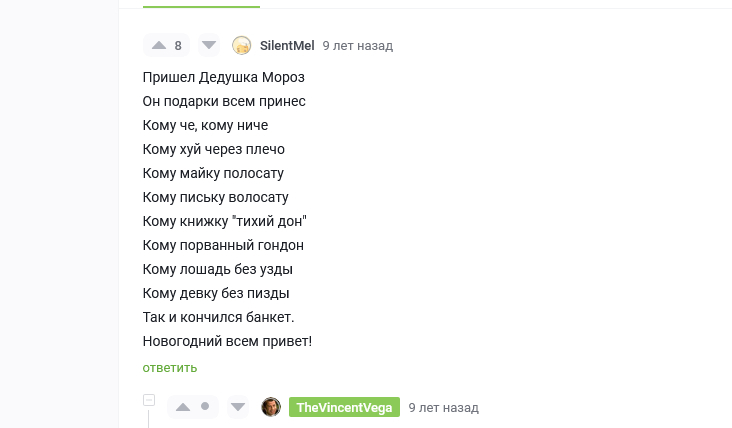The image size is (732, 428).
Task: Downvote TheVincentVega's comment
Action: (237, 407)
